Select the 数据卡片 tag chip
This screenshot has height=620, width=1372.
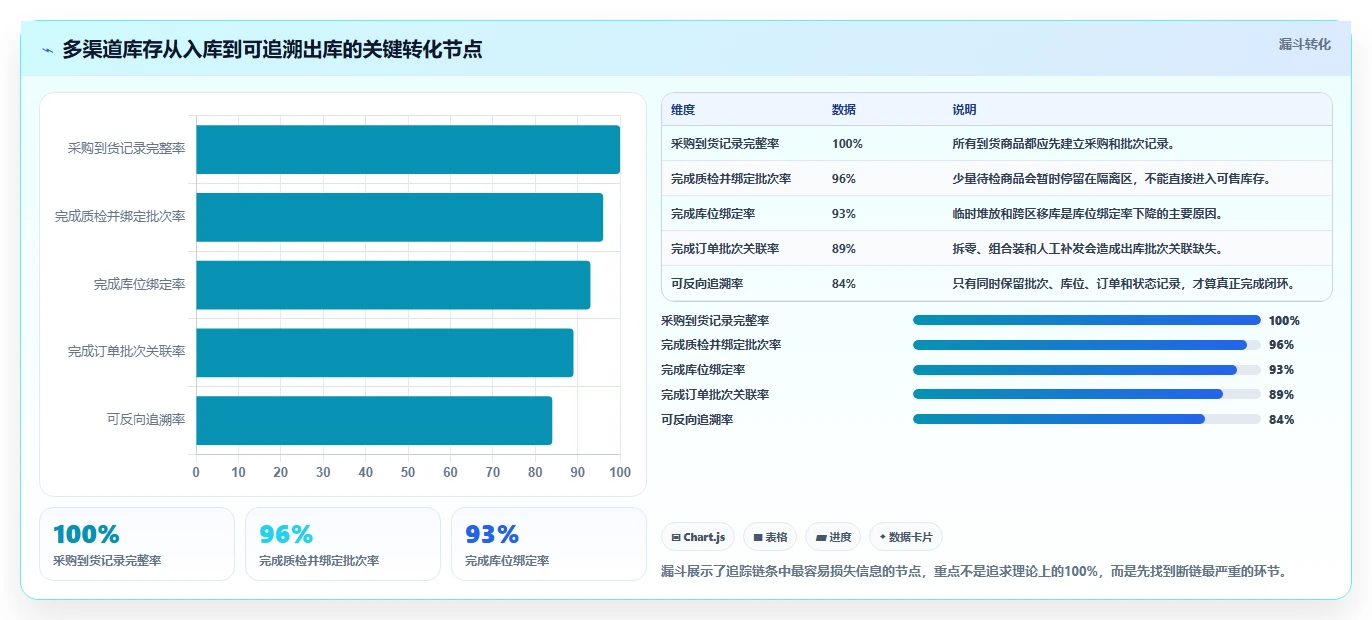pyautogui.click(x=906, y=537)
